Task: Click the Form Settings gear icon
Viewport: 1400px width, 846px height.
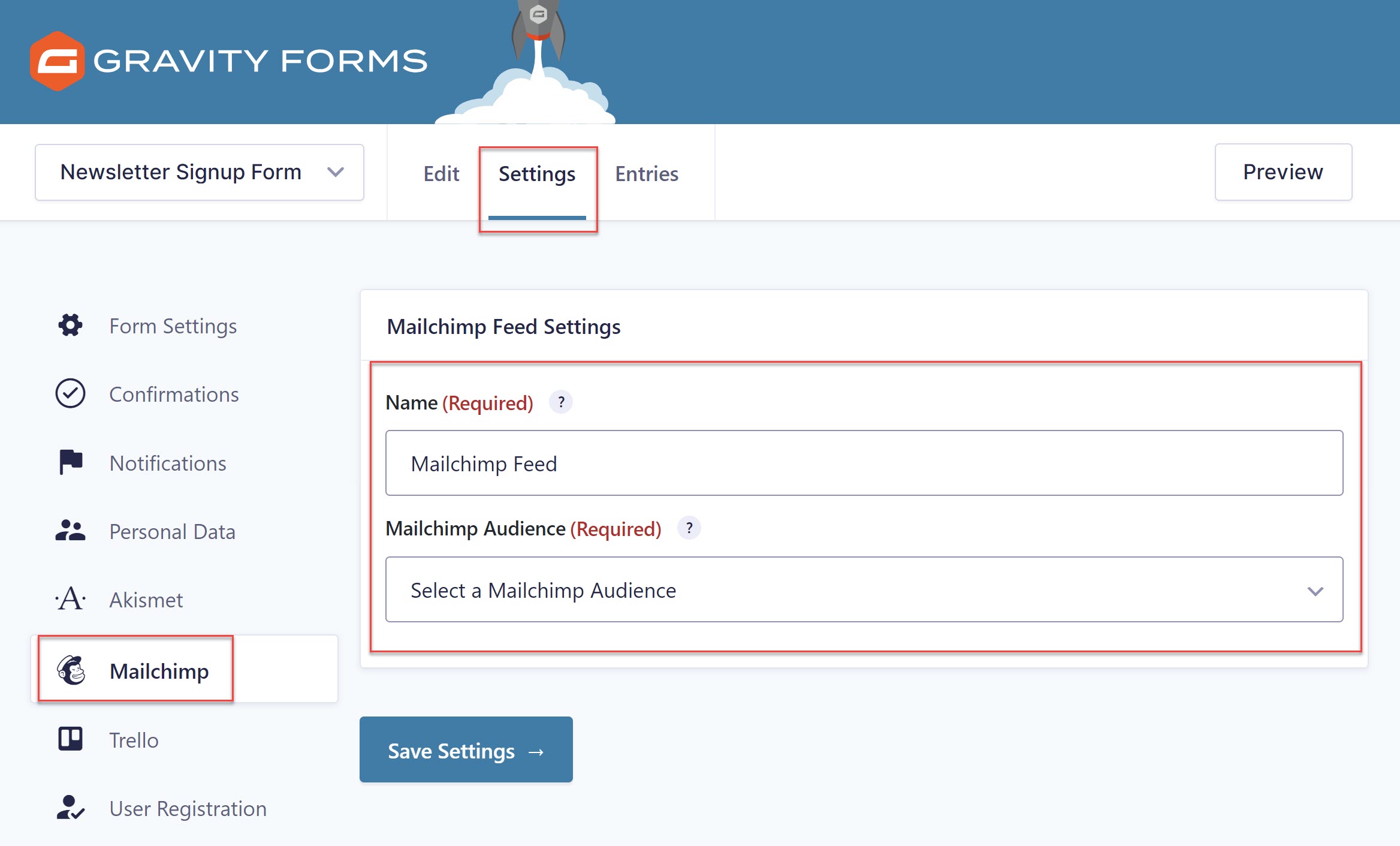Action: [x=71, y=326]
